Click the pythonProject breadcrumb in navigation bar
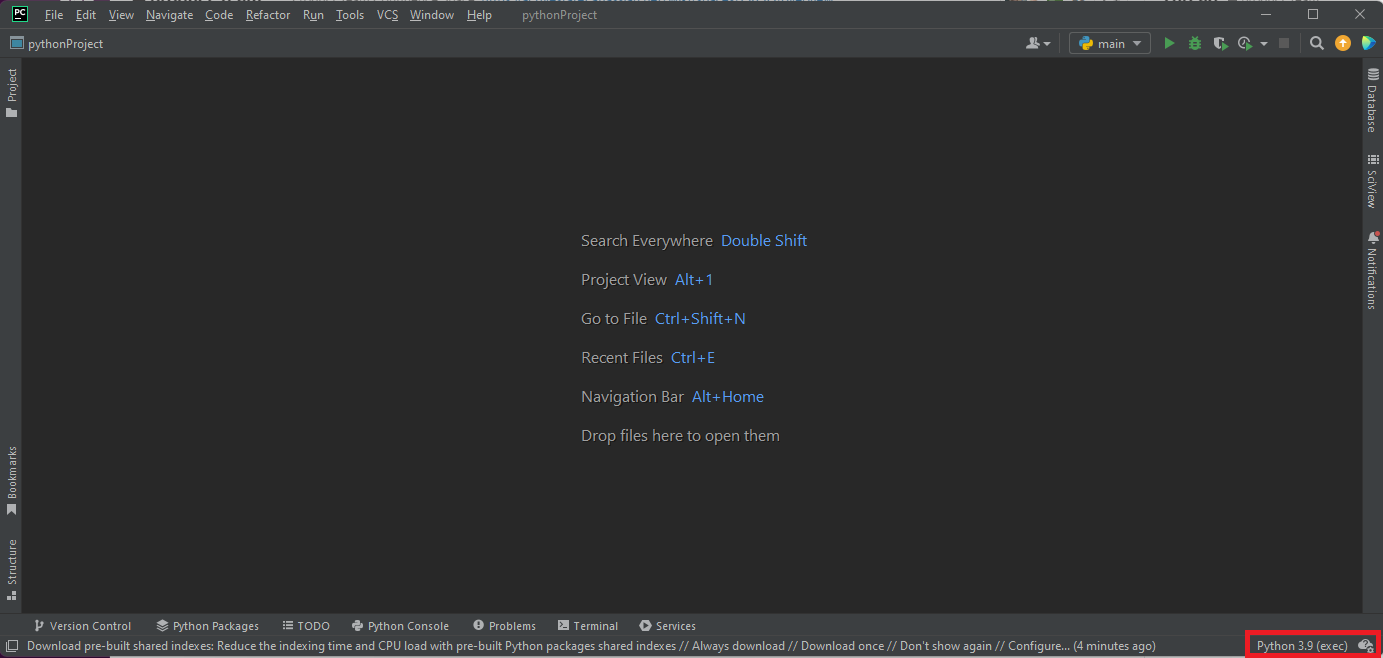 pos(66,44)
